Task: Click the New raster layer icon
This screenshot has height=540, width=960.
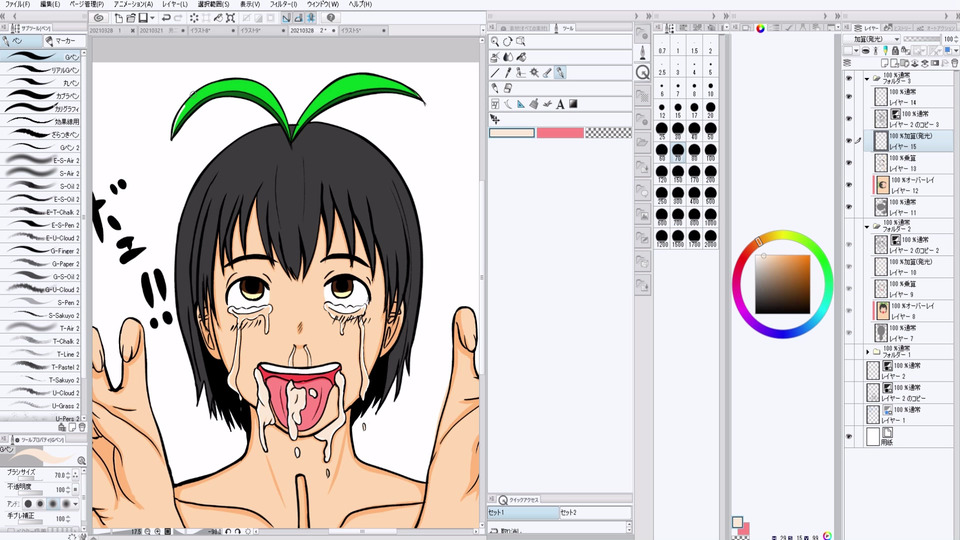Action: [885, 63]
